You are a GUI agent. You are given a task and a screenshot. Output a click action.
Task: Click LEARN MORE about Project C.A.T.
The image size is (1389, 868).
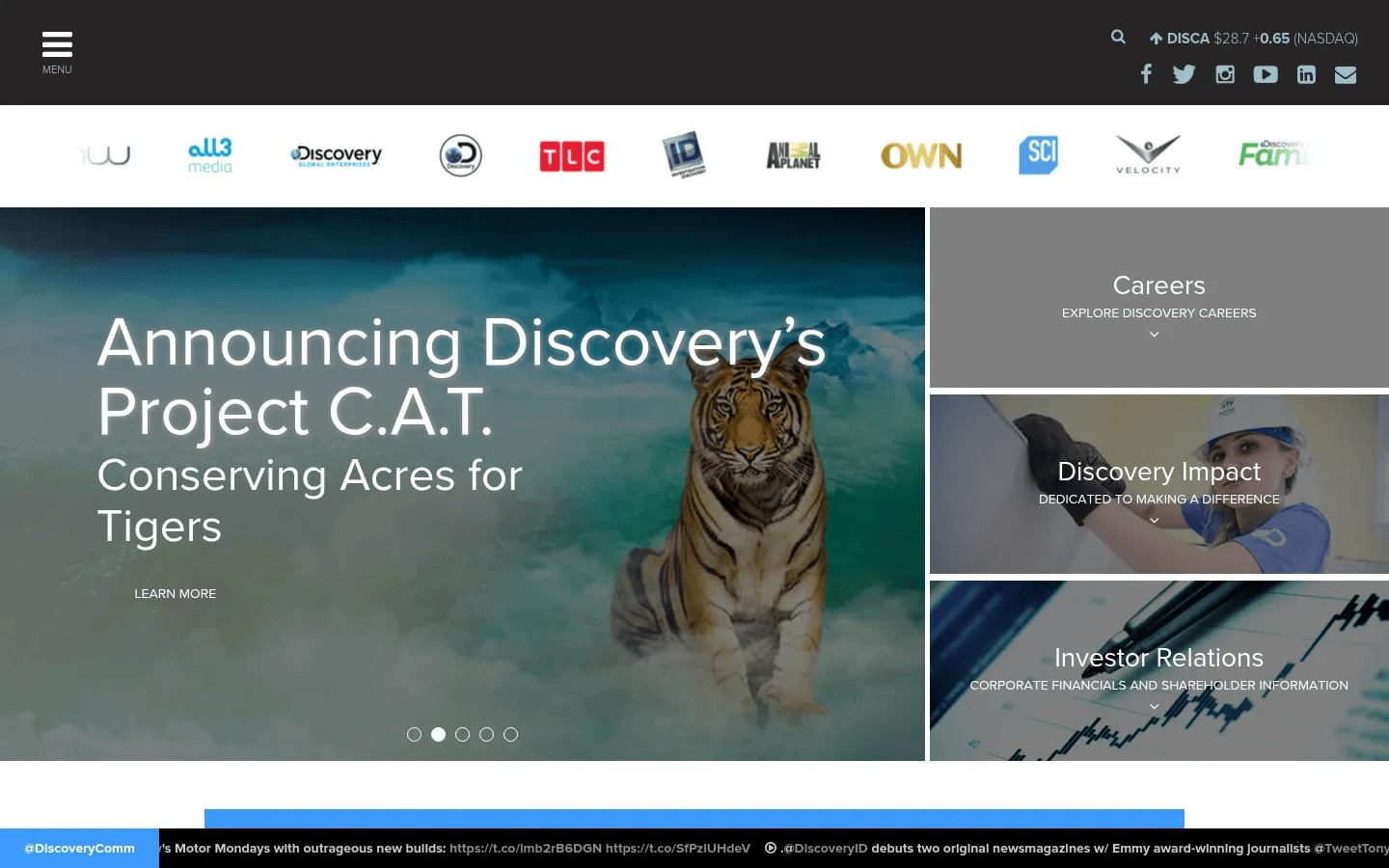[175, 593]
